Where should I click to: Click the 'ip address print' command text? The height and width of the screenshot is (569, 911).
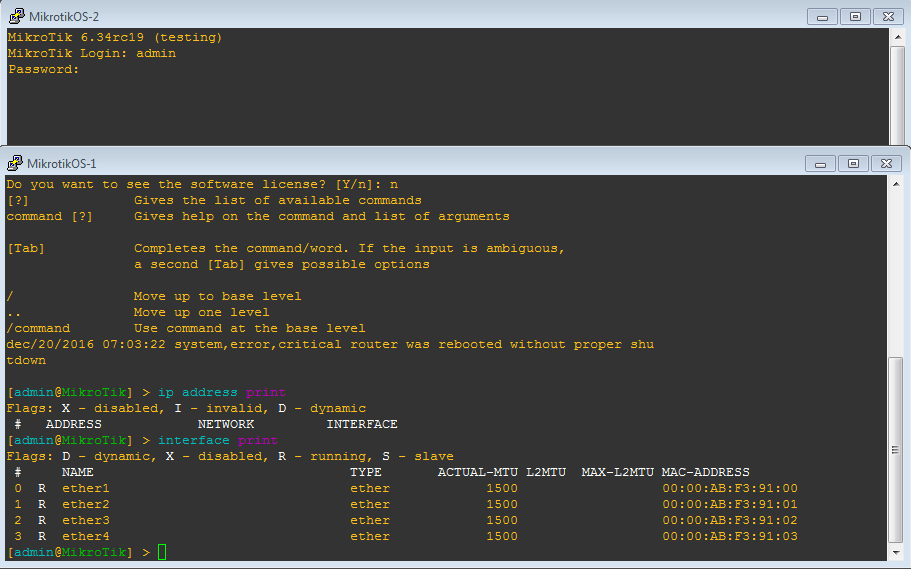coord(222,392)
